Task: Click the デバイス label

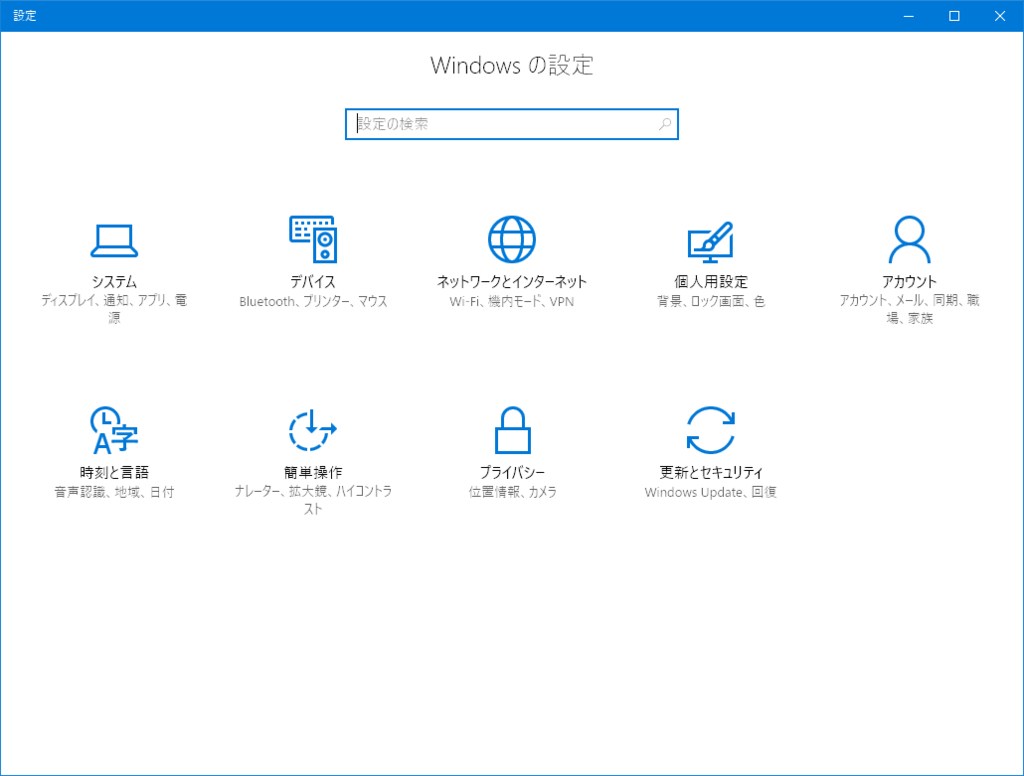Action: [313, 282]
